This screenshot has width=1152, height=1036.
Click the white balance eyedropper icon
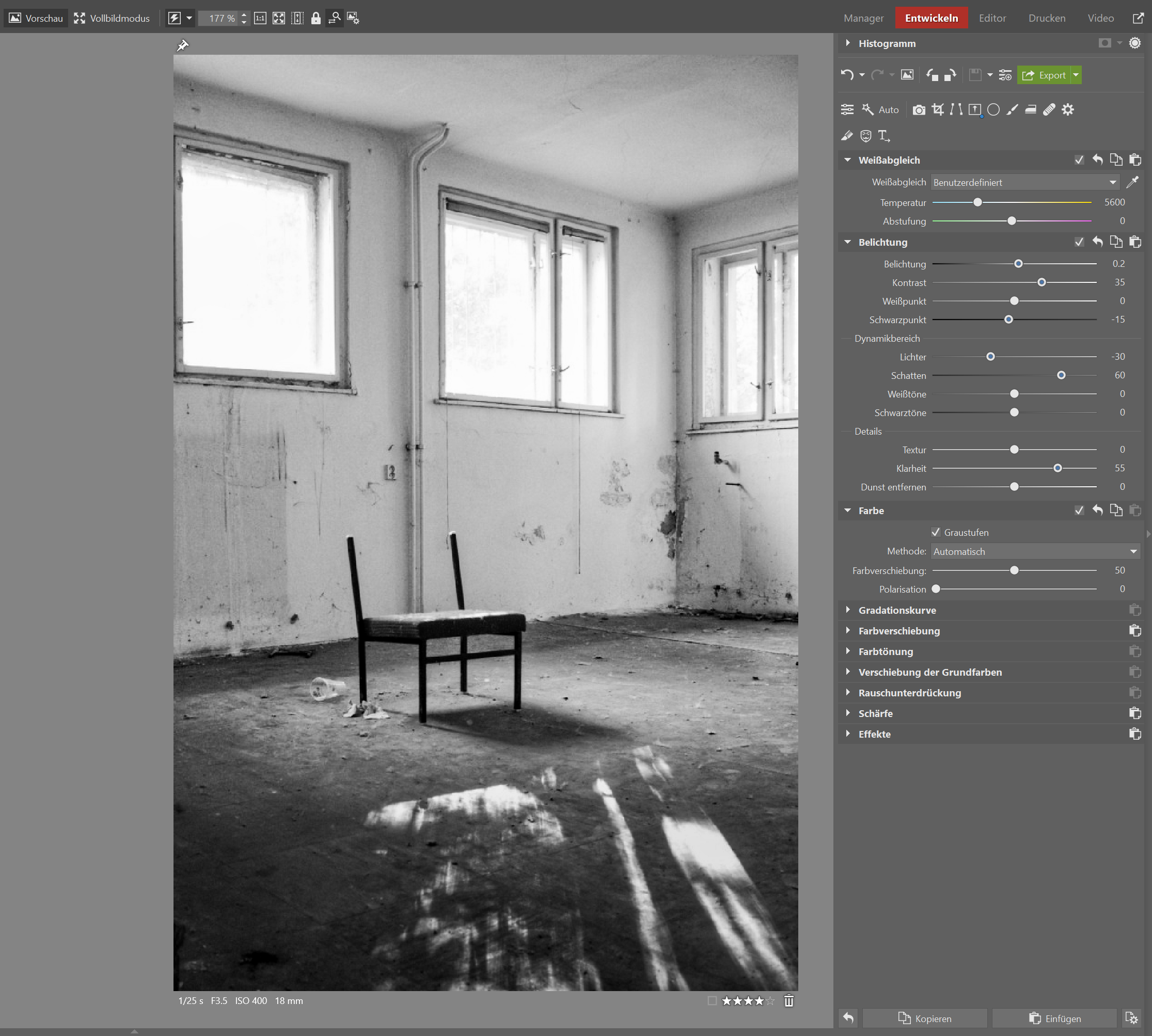[x=1132, y=182]
